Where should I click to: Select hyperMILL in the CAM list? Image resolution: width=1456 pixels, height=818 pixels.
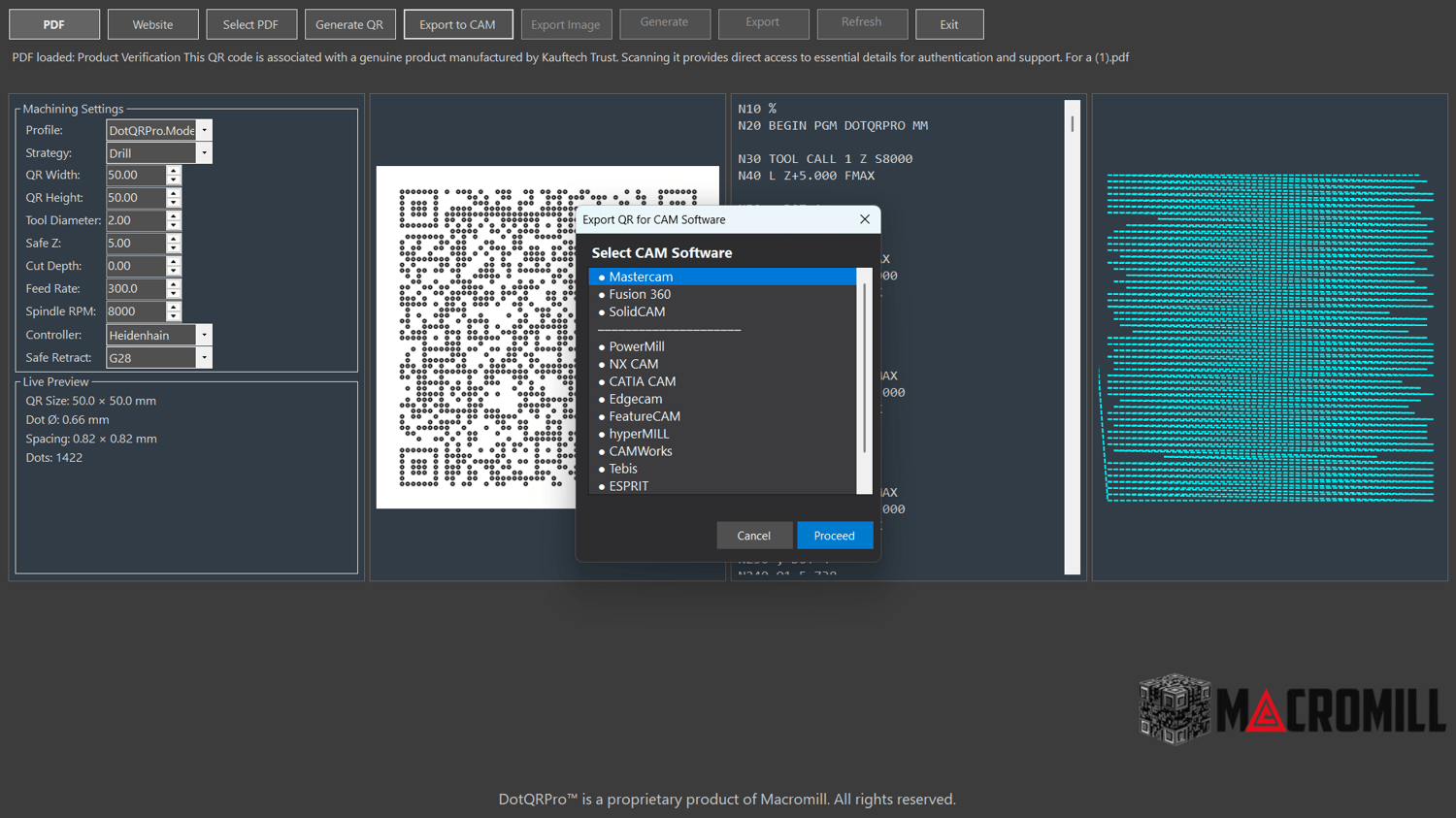722,434
